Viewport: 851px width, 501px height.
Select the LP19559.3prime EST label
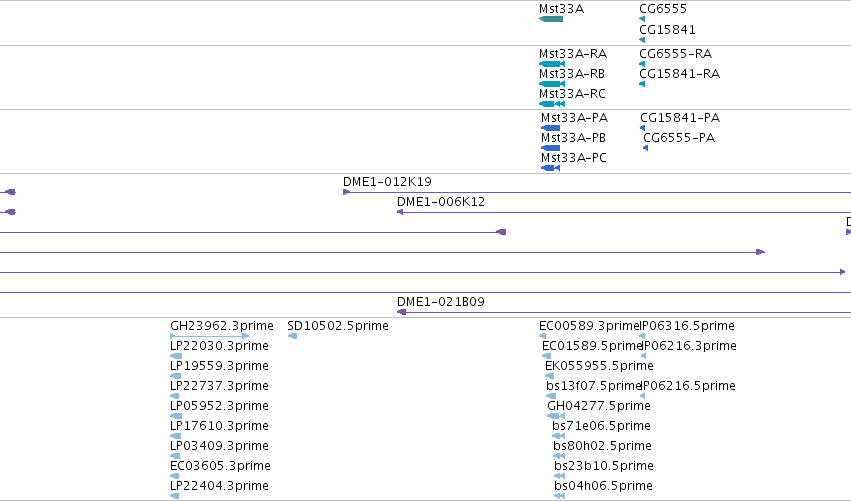tap(219, 366)
